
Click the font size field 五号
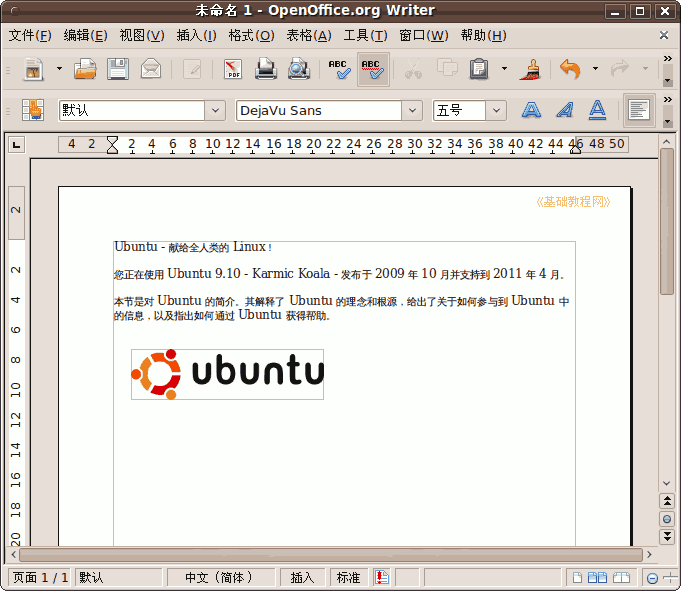(459, 110)
